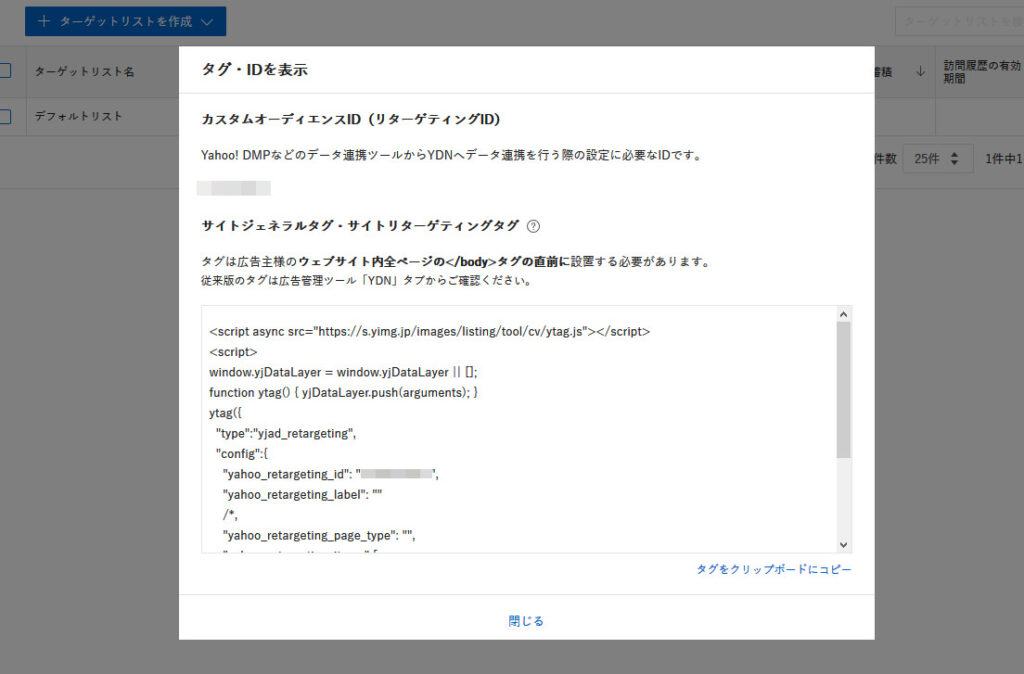
Task: Expand the ターゲットリストを作成 dropdown chevron
Action: click(206, 21)
